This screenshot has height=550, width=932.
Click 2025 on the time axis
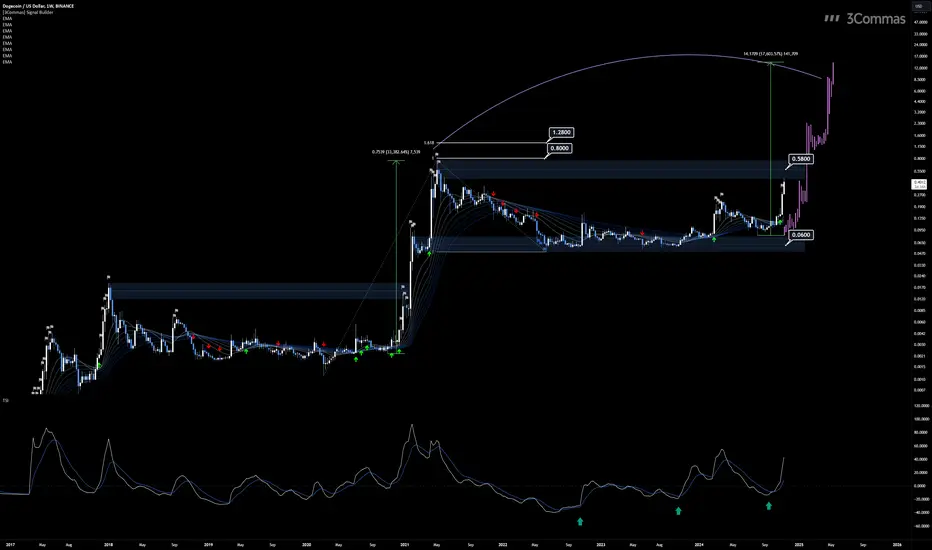coord(799,544)
